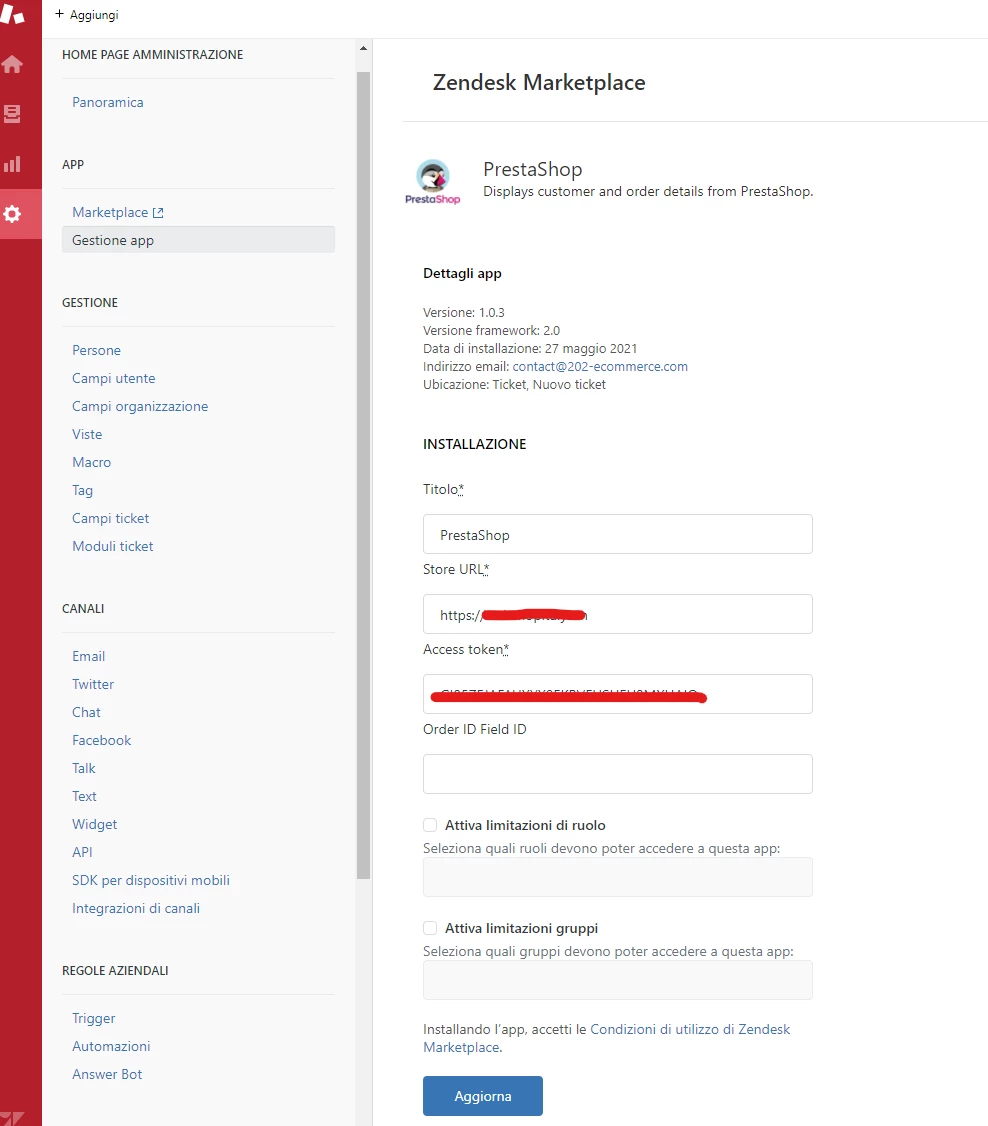The image size is (988, 1126).
Task: Select Gestione app menu item
Action: (198, 240)
